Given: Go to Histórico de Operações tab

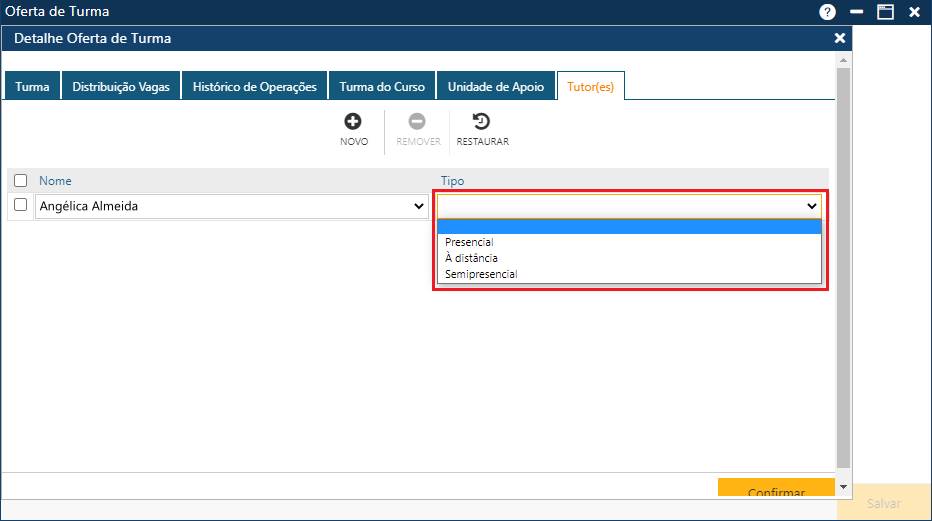Looking at the screenshot, I should 254,87.
